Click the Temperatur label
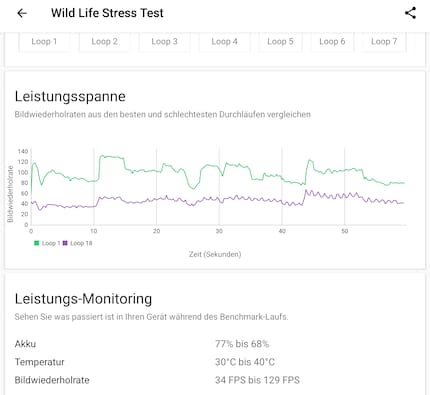This screenshot has height=395, width=430. [39, 362]
